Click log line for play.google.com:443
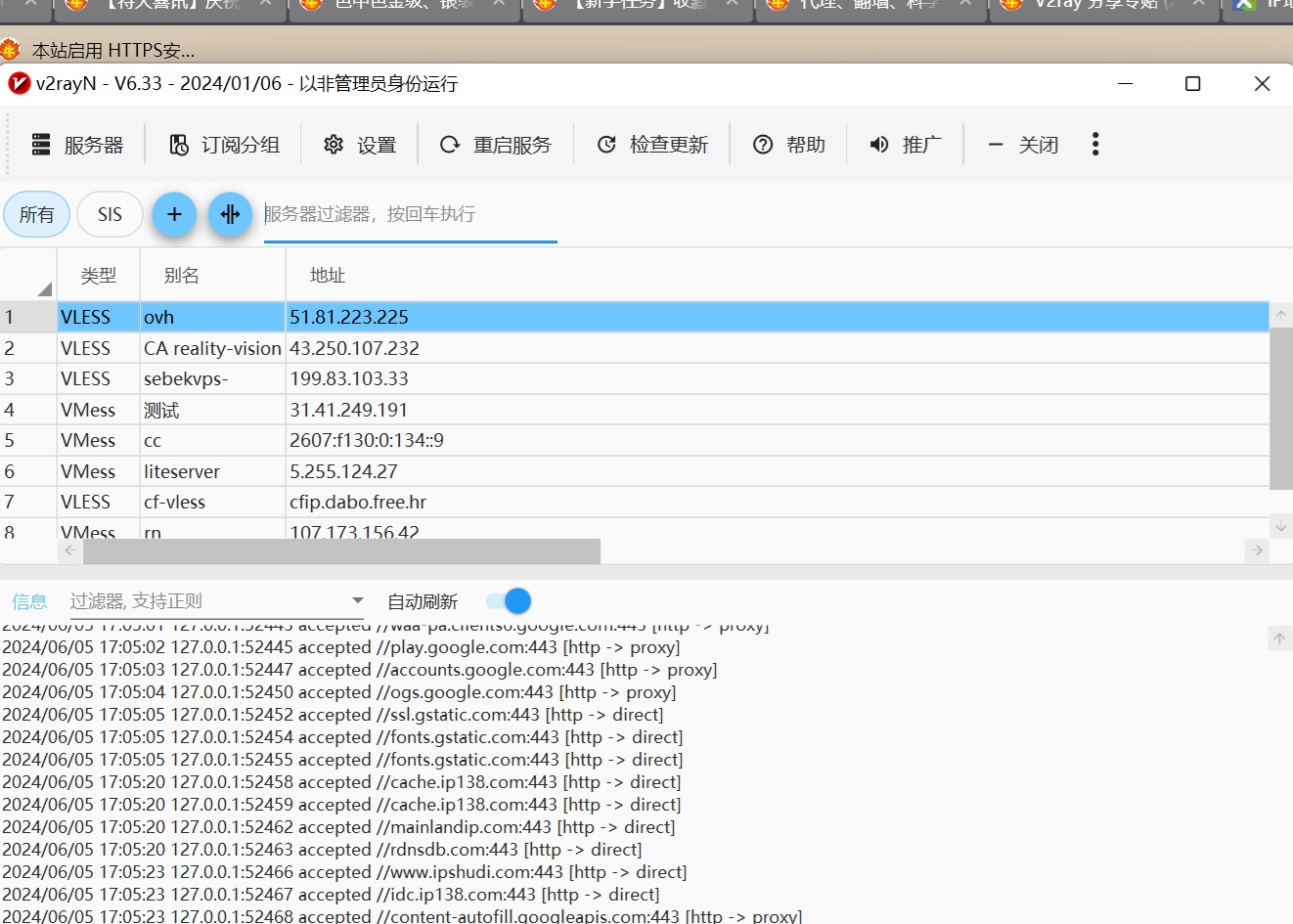This screenshot has width=1293, height=924. pos(340,647)
